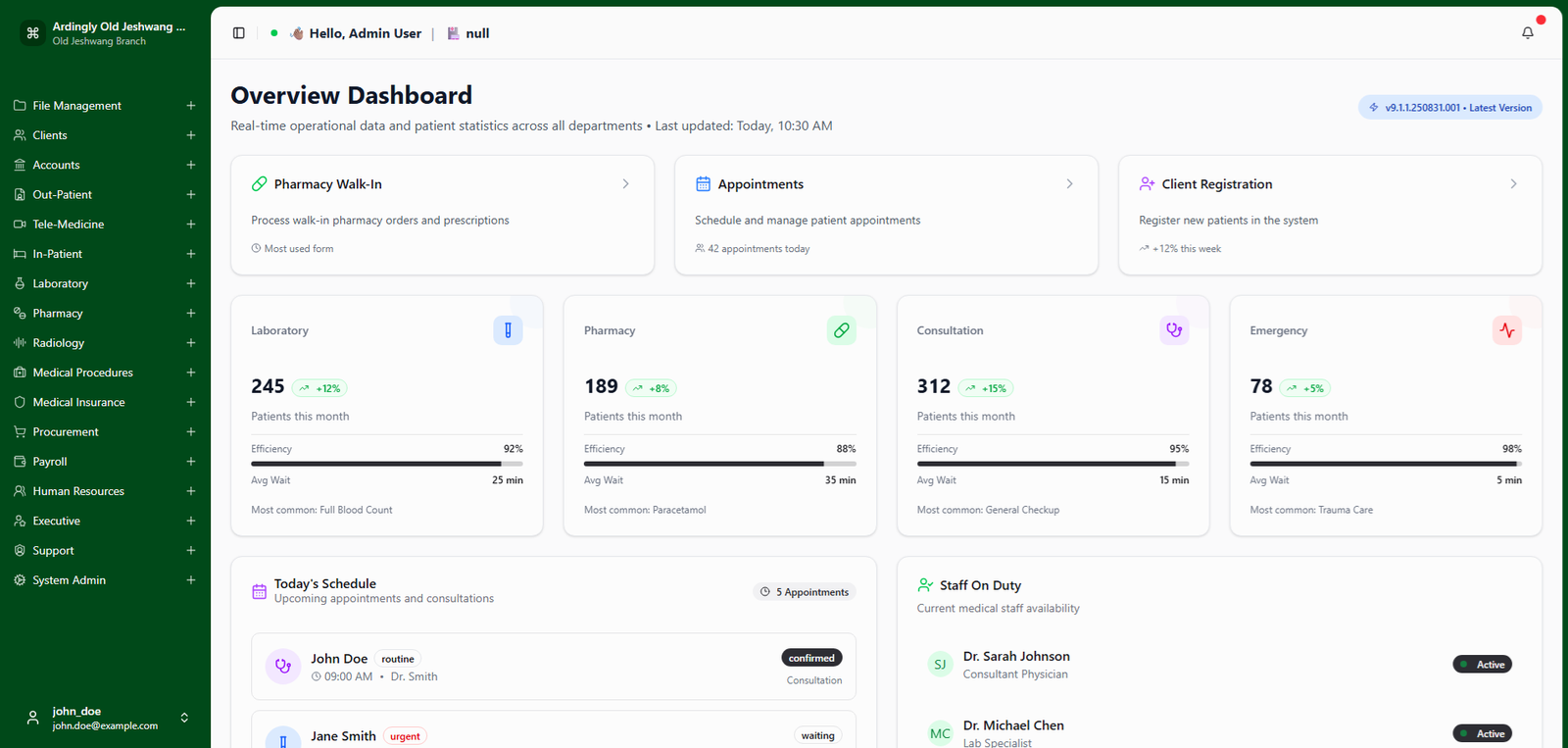Open the Clients sidebar menu
1568x748 pixels.
105,135
